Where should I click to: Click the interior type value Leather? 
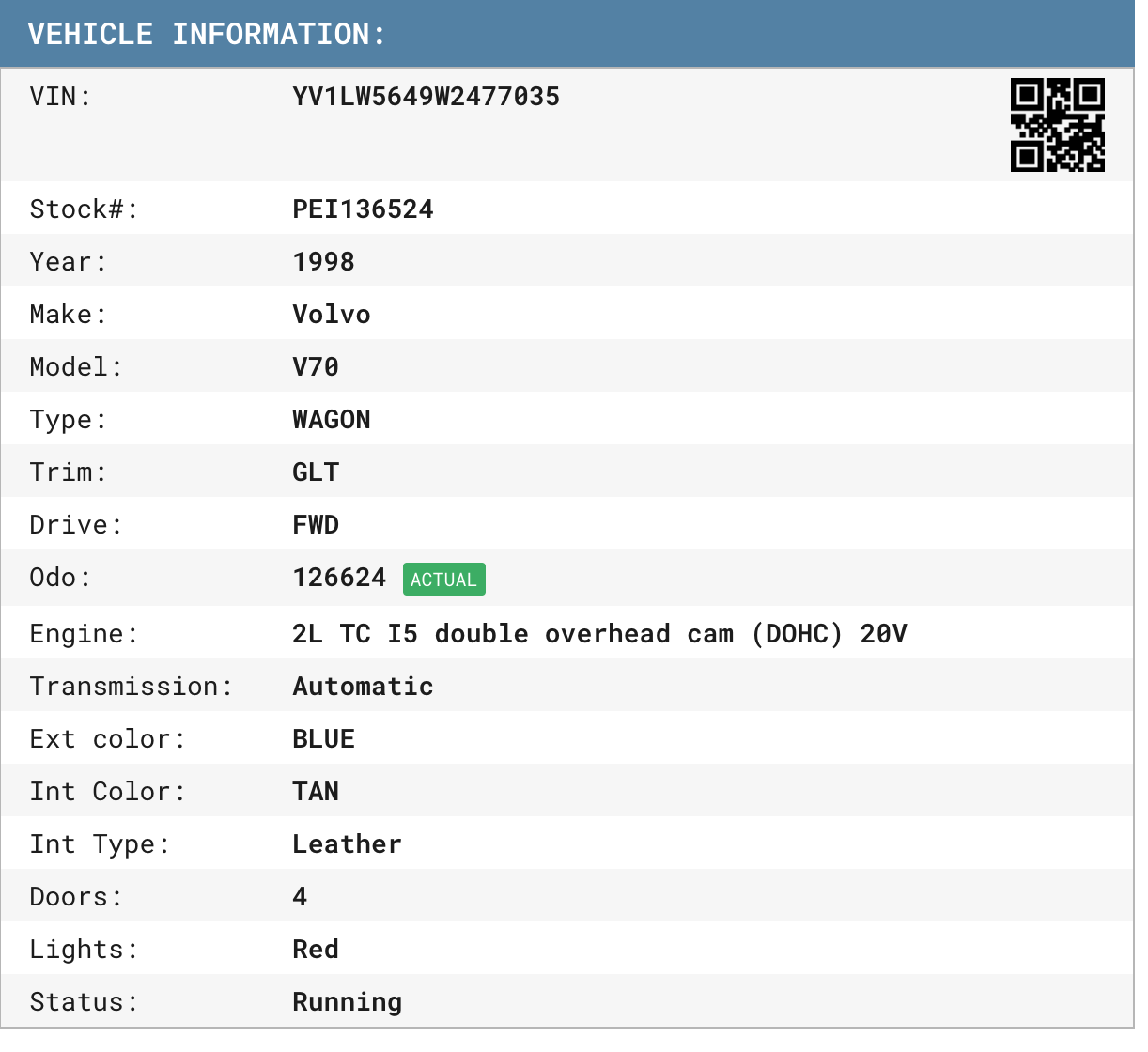tap(347, 844)
